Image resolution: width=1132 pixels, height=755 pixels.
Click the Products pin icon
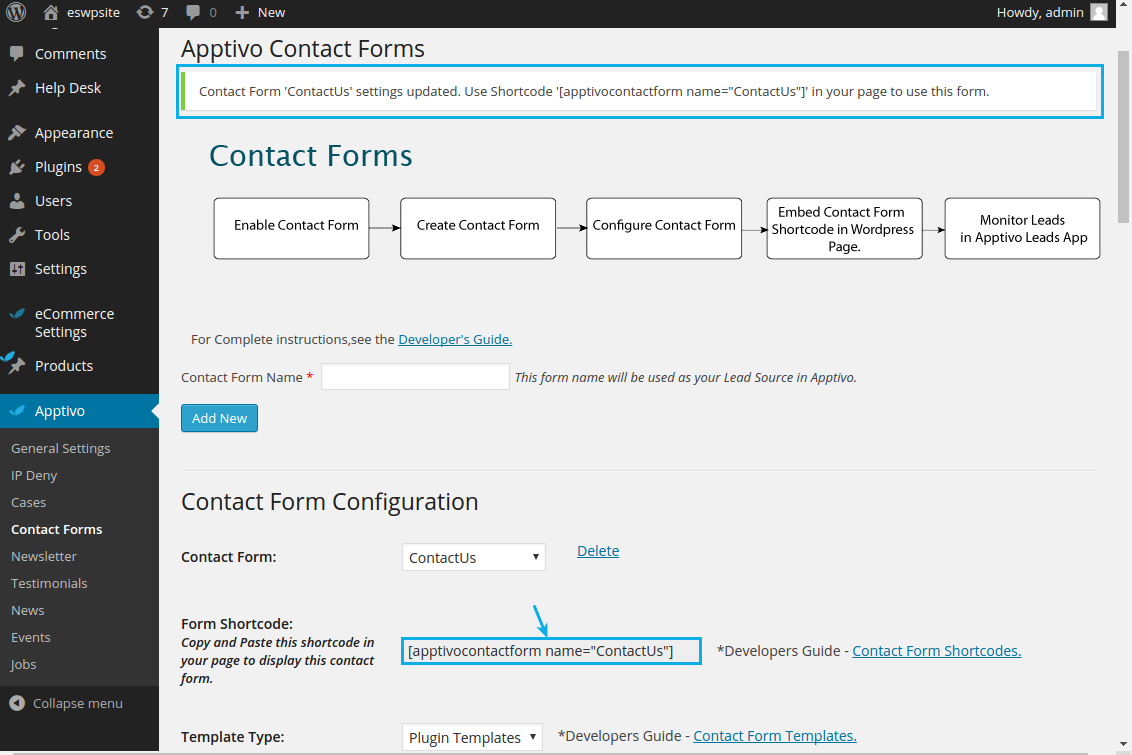point(17,365)
